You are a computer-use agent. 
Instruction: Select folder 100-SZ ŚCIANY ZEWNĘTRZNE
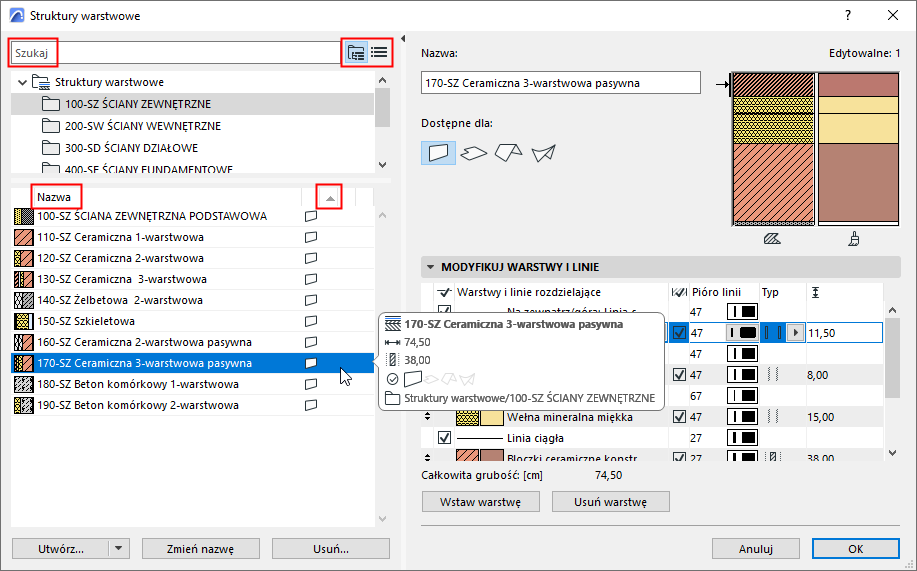pos(192,104)
